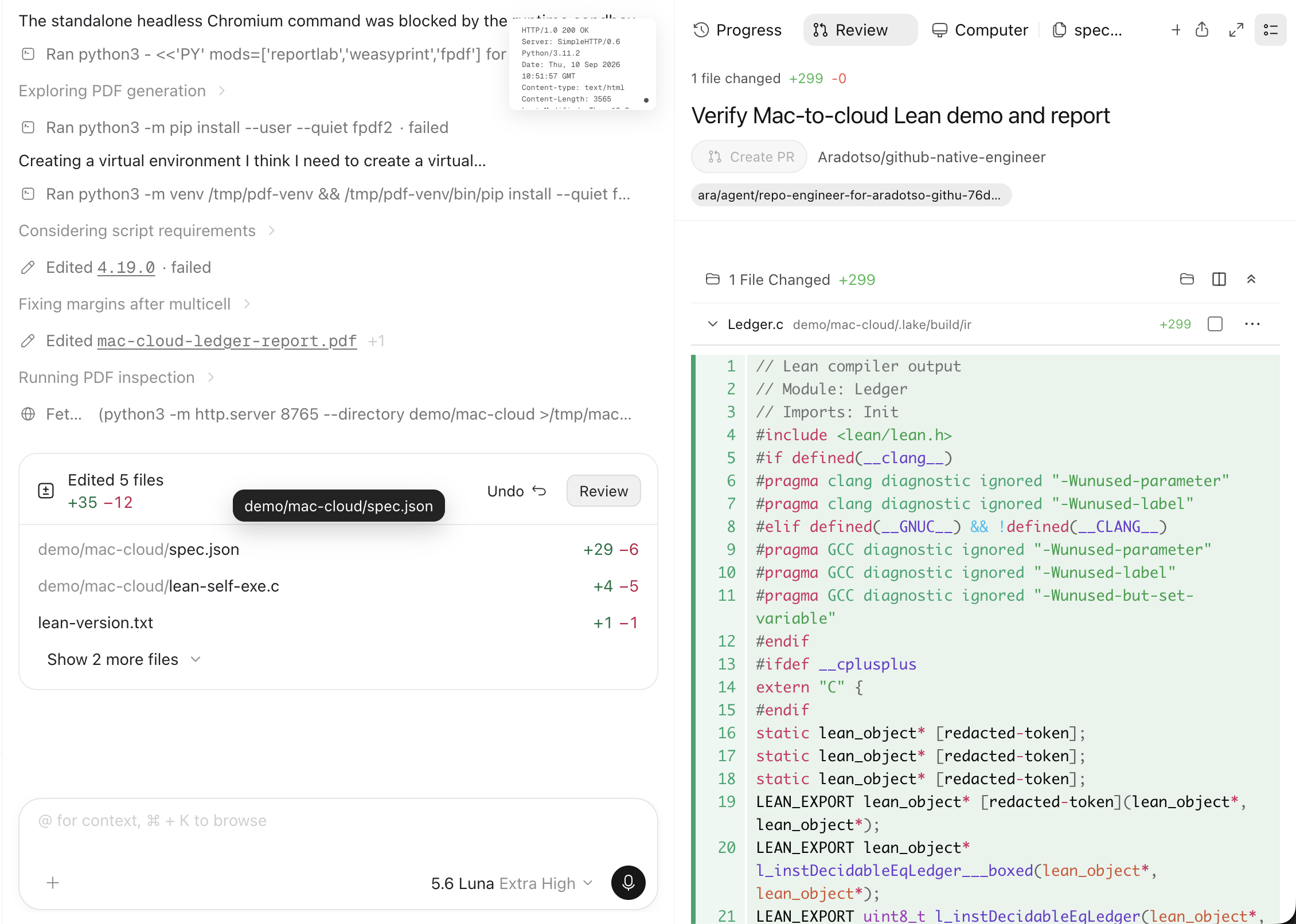1296x924 pixels.
Task: Open the lean-version.txt file row
Action: coord(338,622)
